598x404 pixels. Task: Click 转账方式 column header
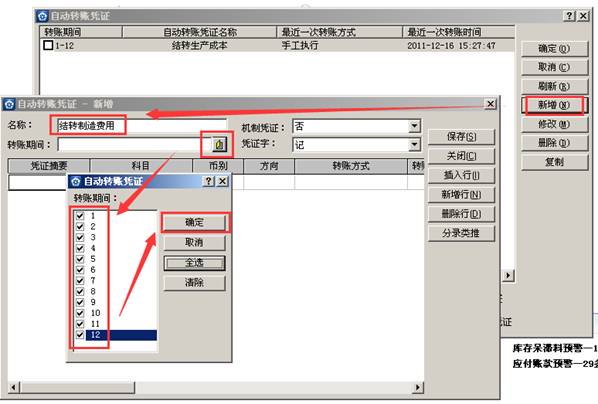click(351, 166)
